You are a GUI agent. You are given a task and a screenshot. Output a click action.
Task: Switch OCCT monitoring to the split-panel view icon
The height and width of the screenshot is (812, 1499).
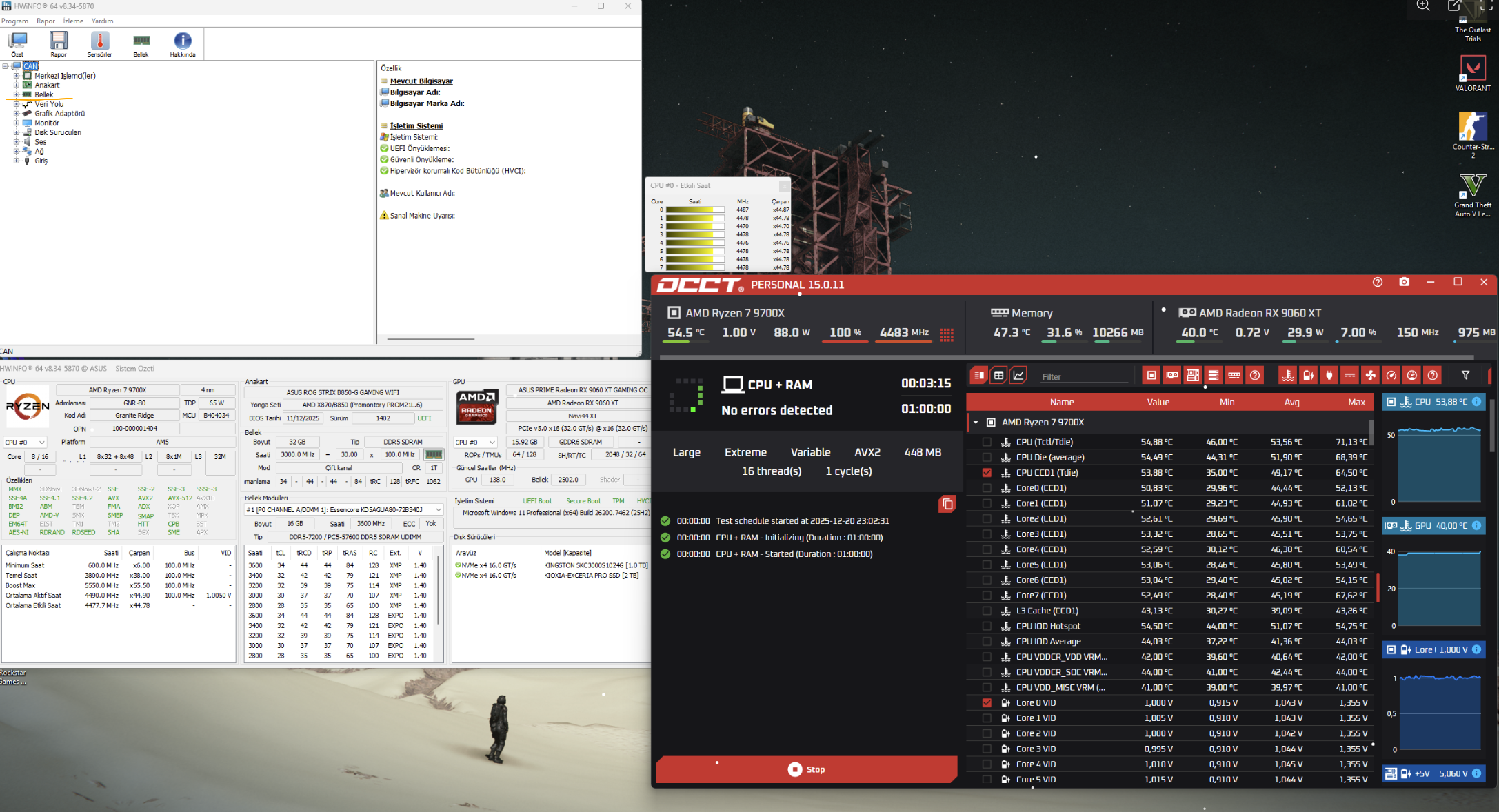pyautogui.click(x=978, y=375)
